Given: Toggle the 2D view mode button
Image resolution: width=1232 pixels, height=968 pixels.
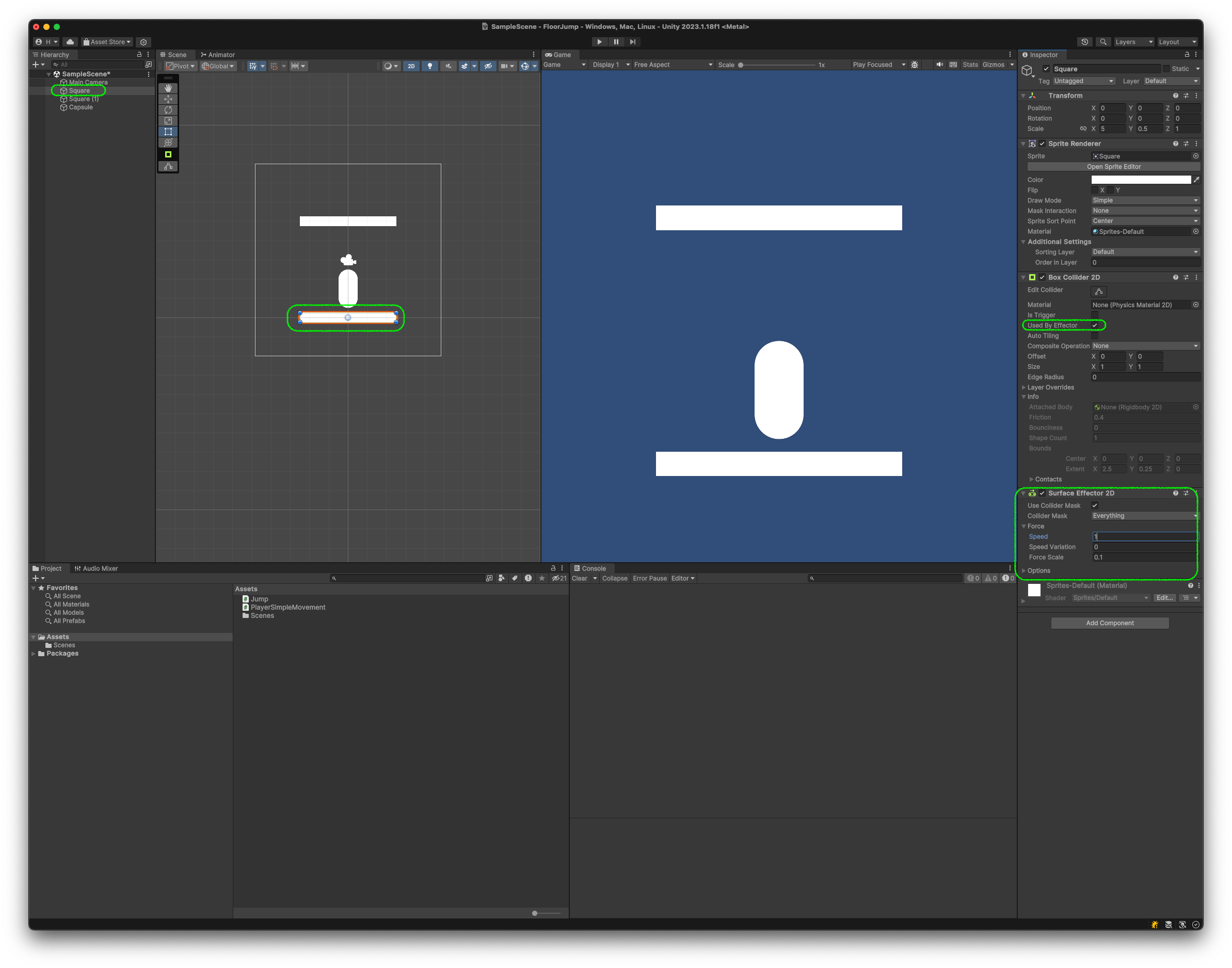Looking at the screenshot, I should point(411,66).
